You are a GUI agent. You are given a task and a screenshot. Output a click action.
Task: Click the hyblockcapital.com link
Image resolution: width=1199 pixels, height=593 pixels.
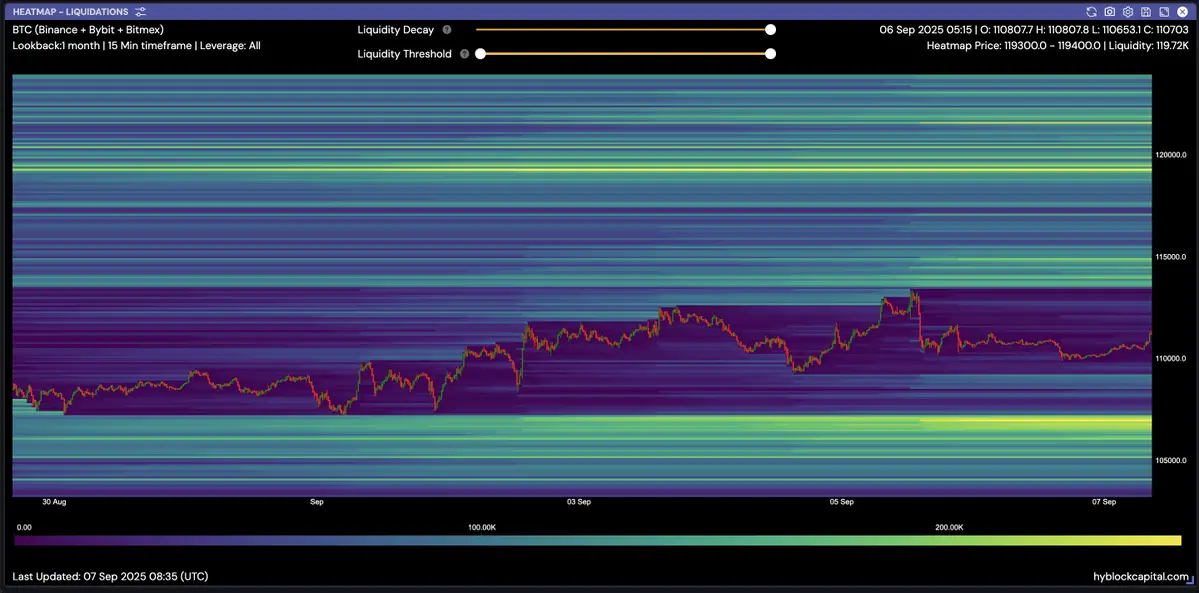pyautogui.click(x=1141, y=576)
